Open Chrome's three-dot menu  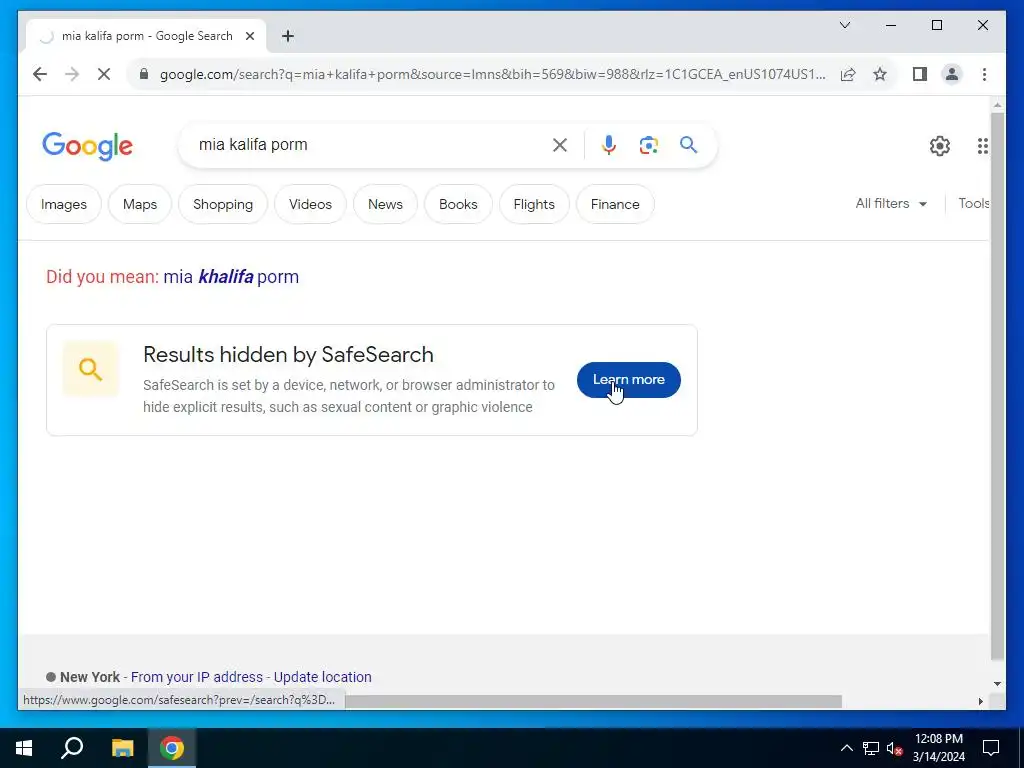coord(984,74)
